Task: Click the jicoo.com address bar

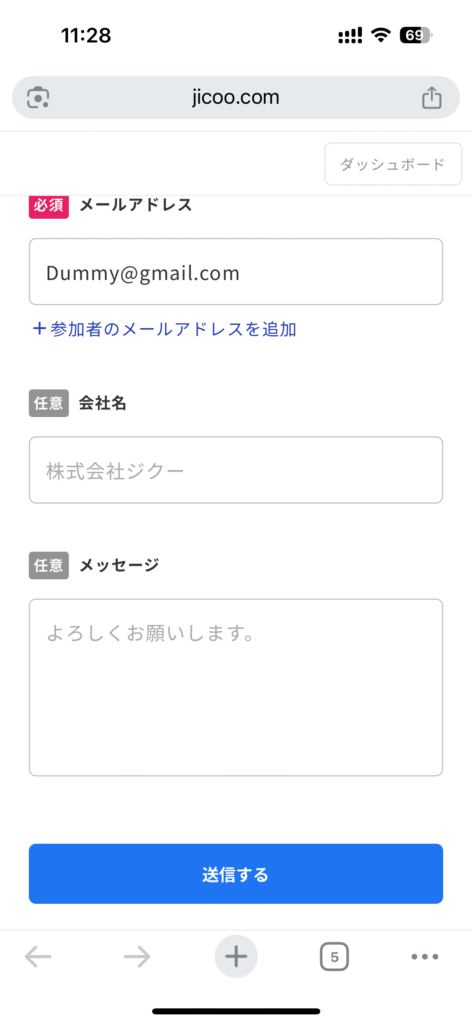Action: [236, 97]
